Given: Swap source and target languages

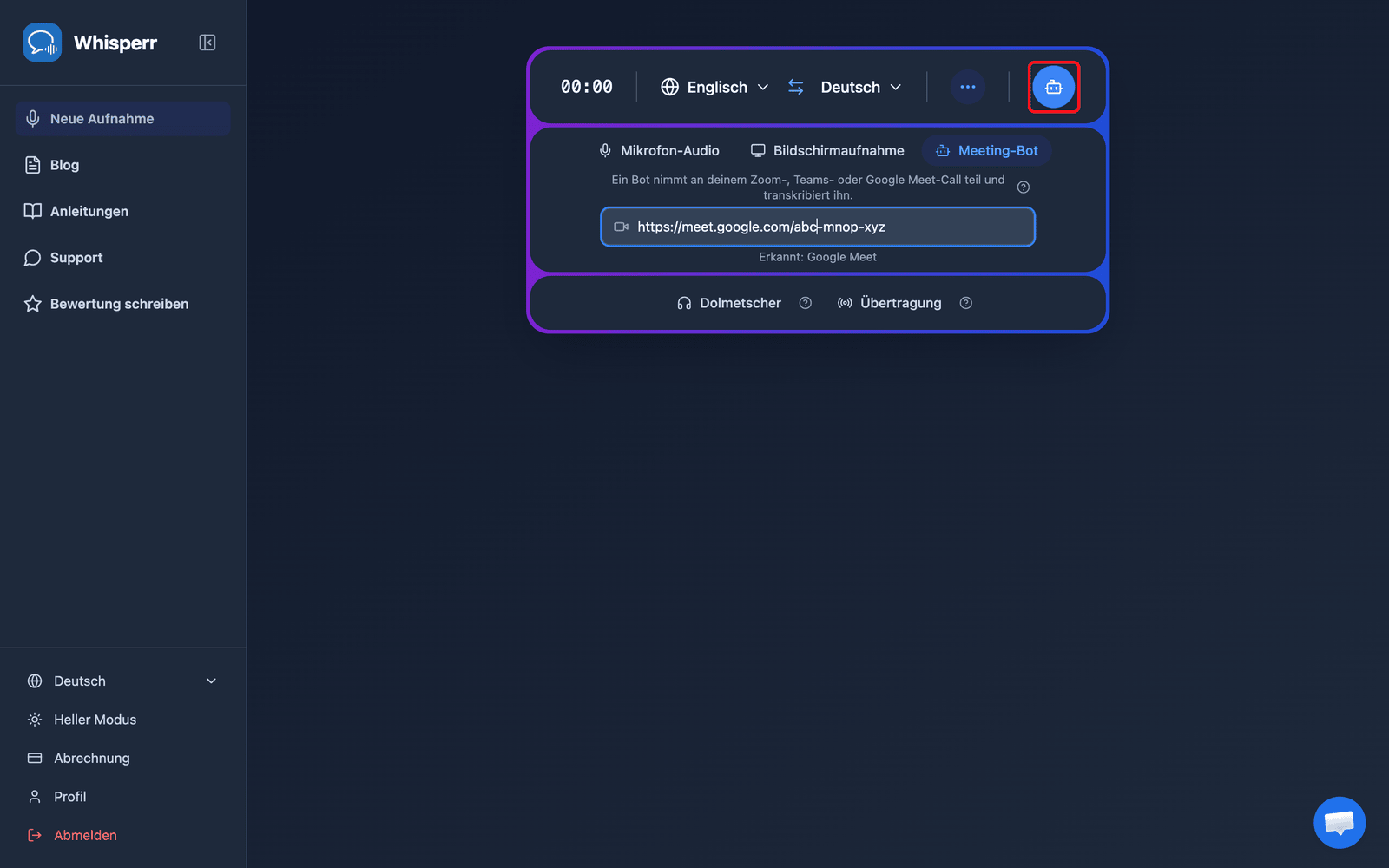Looking at the screenshot, I should point(796,87).
